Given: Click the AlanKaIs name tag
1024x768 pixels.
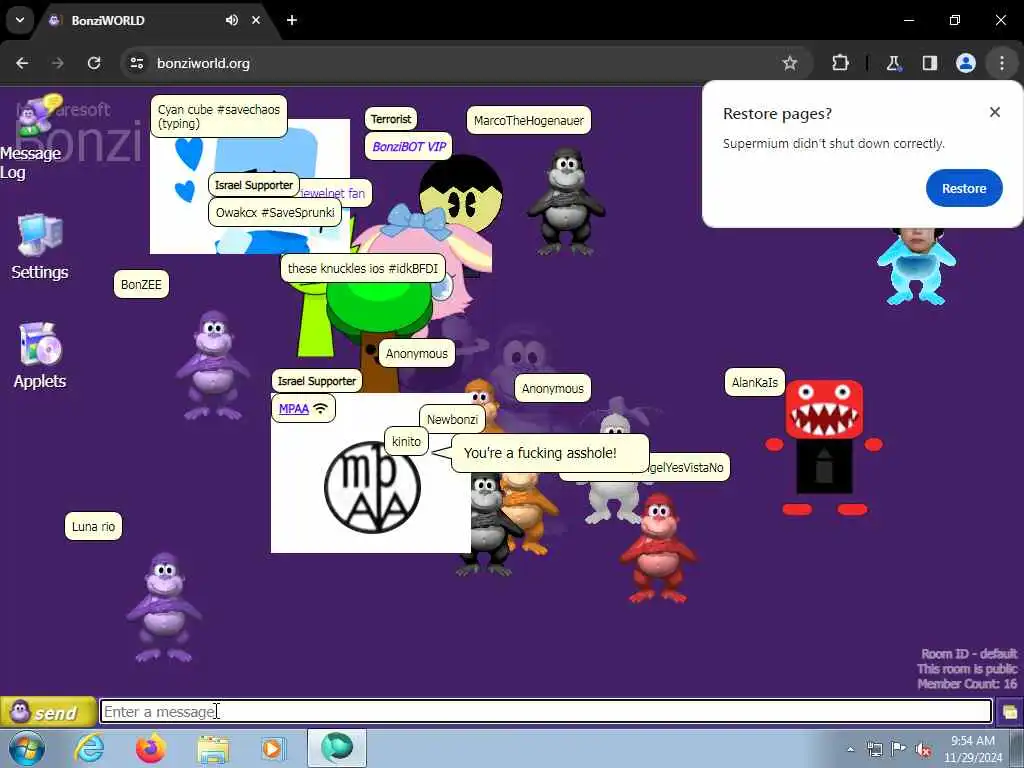Looking at the screenshot, I should pyautogui.click(x=754, y=382).
